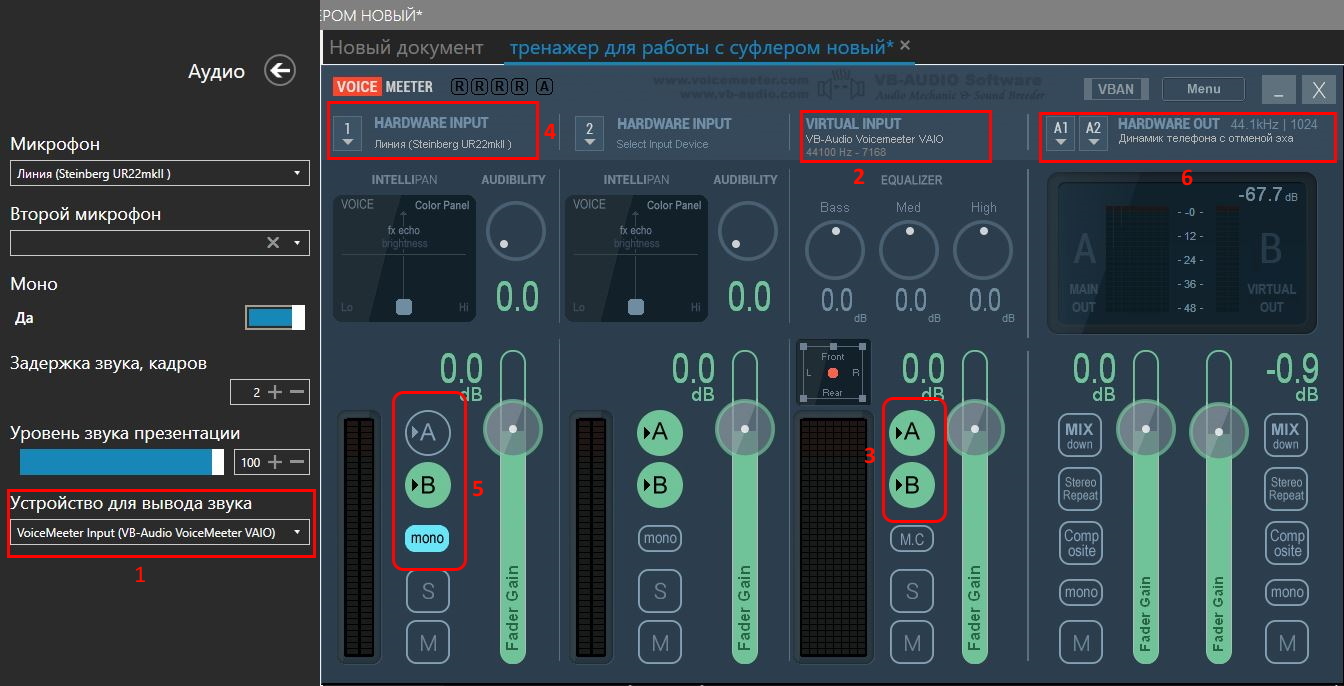Open the Микрофон device dropdown

coord(159,174)
